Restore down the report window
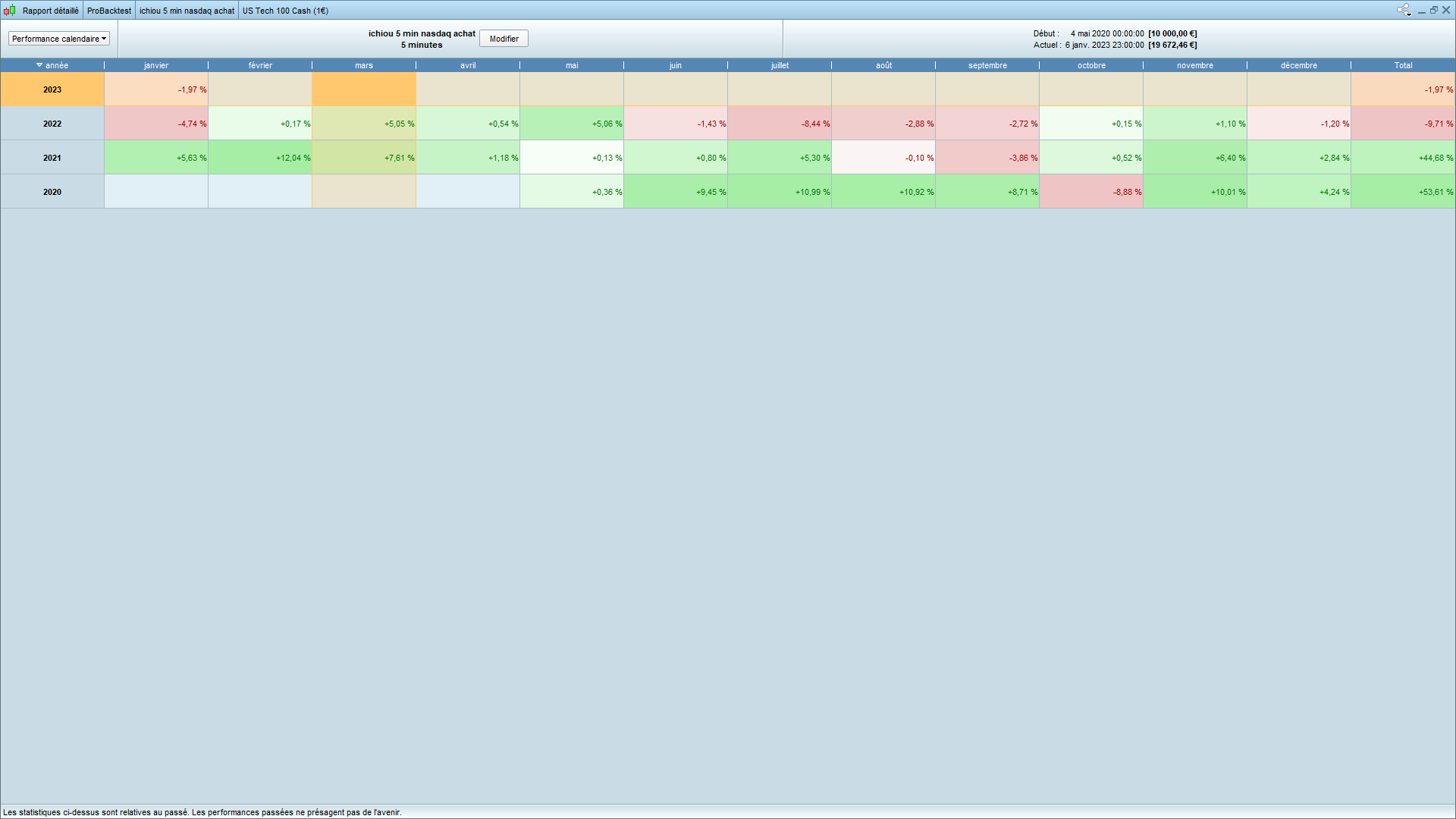1456x819 pixels. pyautogui.click(x=1434, y=10)
